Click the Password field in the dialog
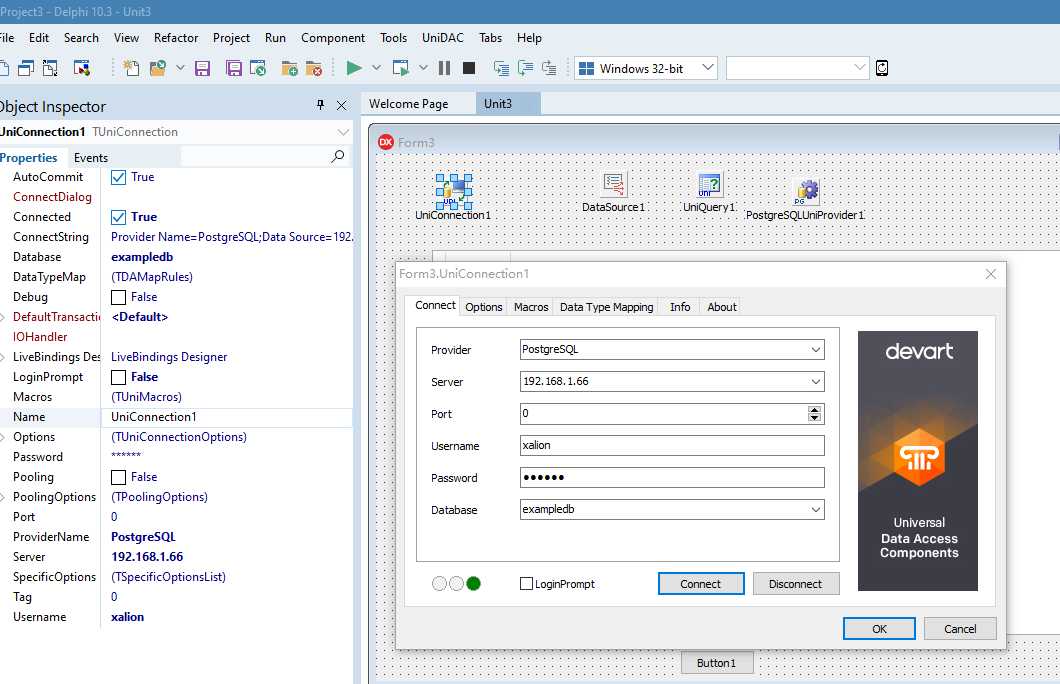Viewport: 1060px width, 684px height. [x=672, y=477]
